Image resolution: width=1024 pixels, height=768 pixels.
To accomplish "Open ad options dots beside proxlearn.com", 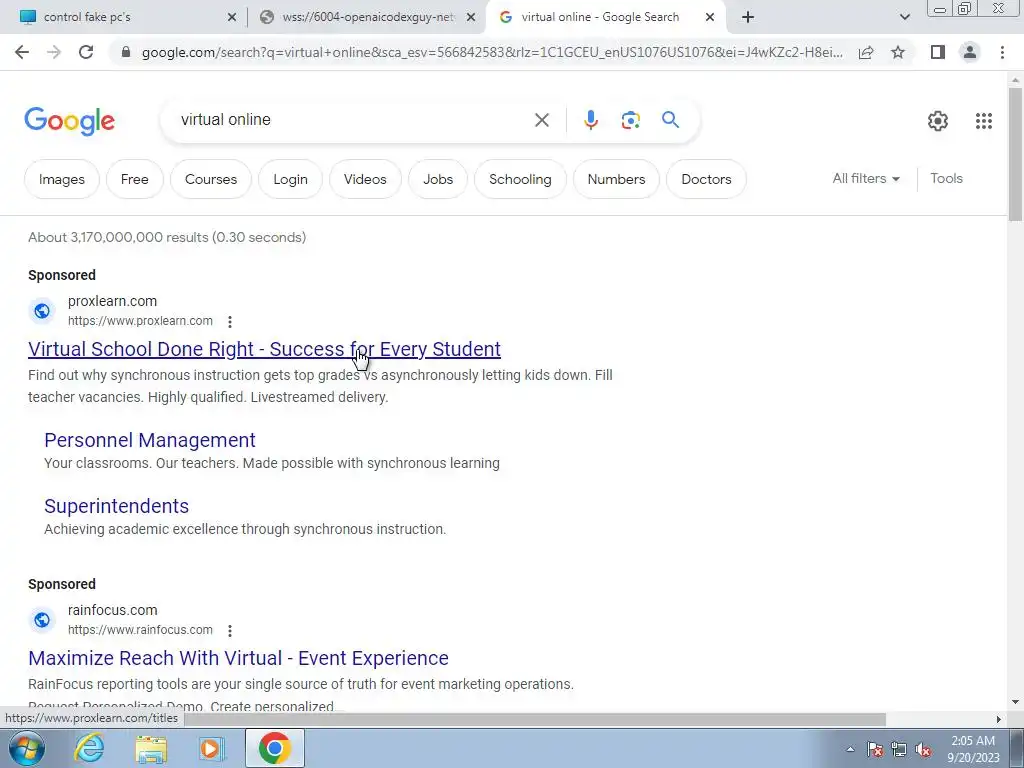I will 230,321.
